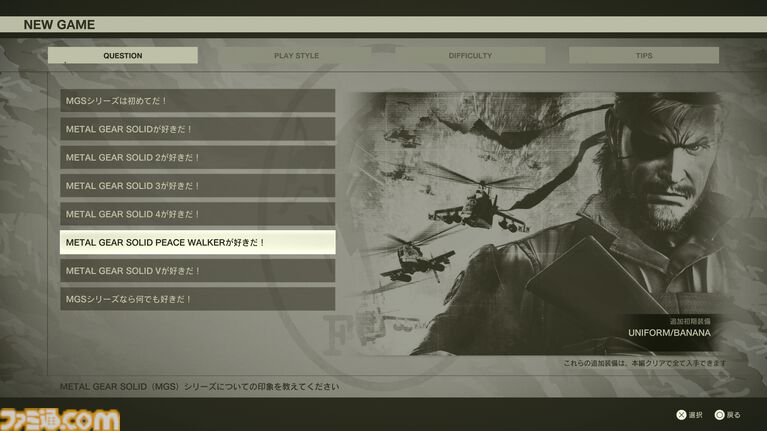
Task: Open the TIPS tab
Action: click(644, 55)
